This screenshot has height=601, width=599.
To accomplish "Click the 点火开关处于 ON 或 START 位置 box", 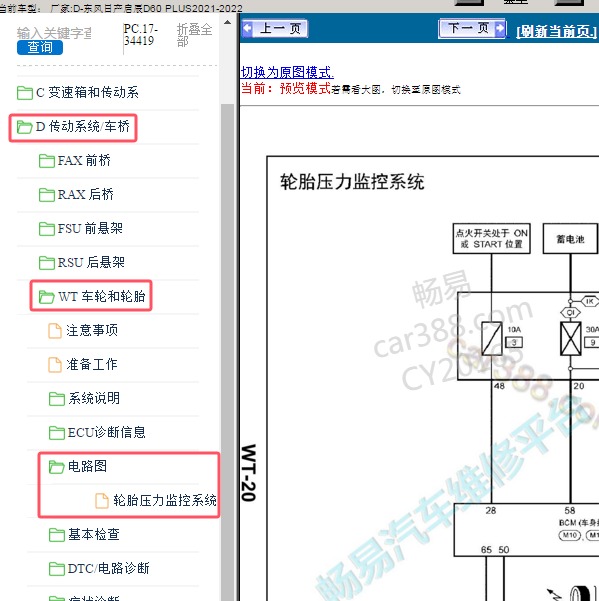I will (x=492, y=238).
